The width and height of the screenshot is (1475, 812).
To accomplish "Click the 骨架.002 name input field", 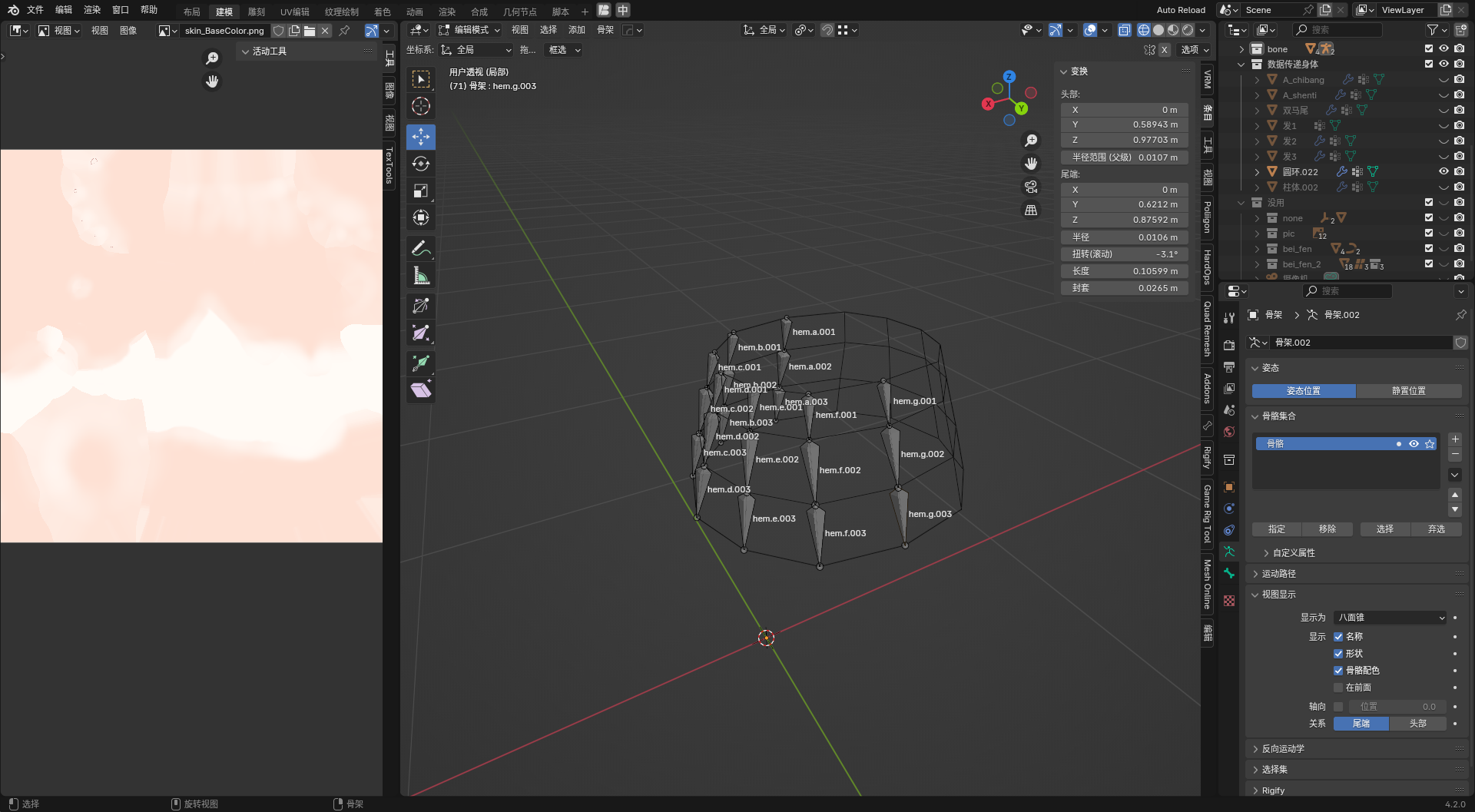I will (x=1360, y=343).
